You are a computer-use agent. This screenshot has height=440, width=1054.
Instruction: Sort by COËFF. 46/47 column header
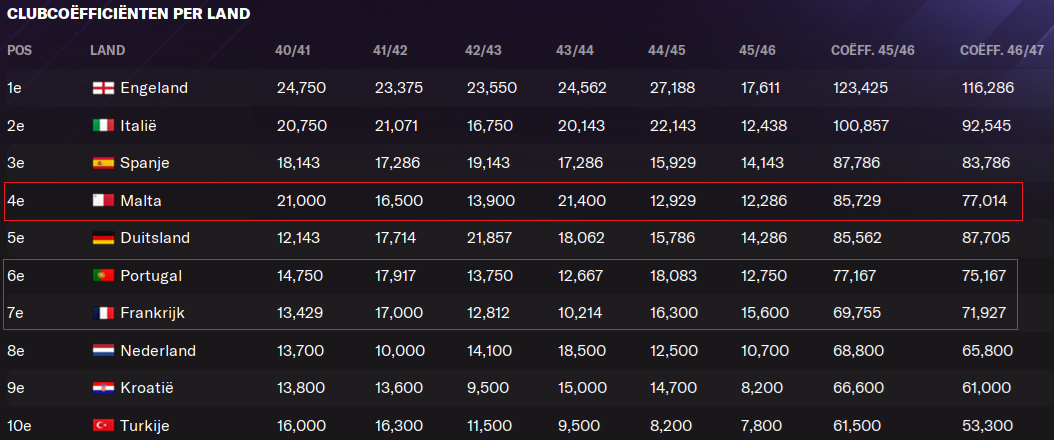(1001, 50)
